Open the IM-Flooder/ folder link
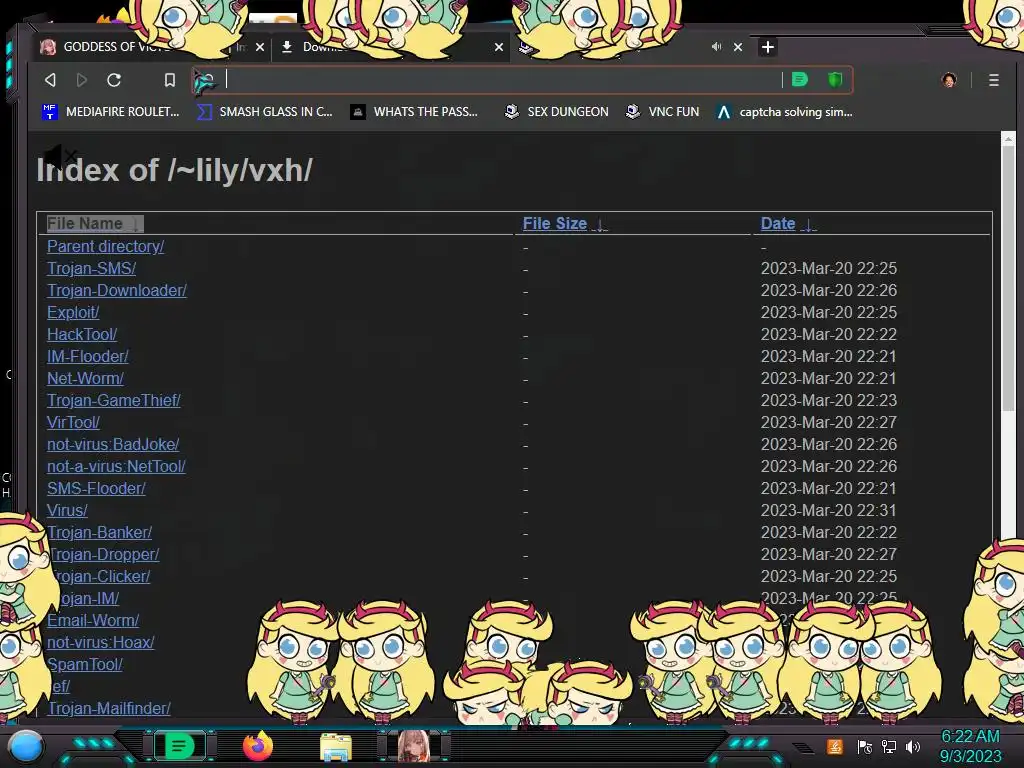 point(88,357)
